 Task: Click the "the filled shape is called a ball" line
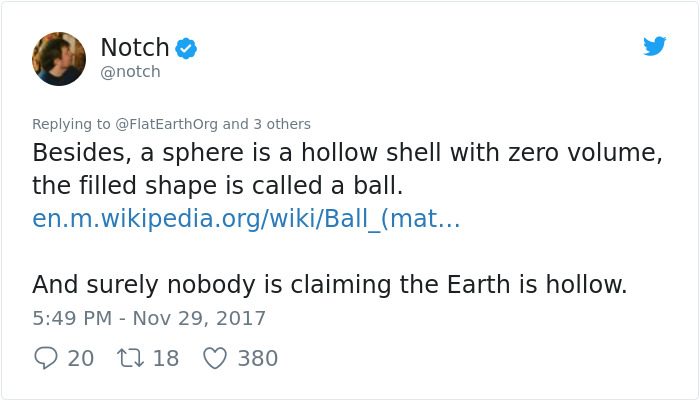217,186
